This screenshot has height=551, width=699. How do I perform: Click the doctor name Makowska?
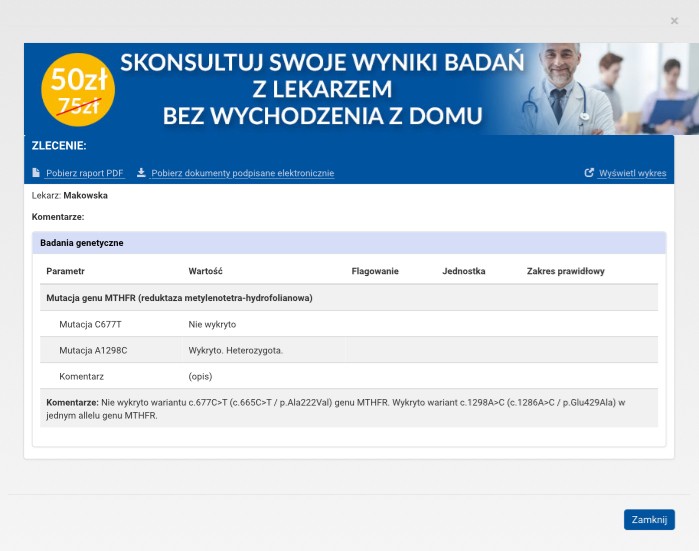click(x=85, y=195)
